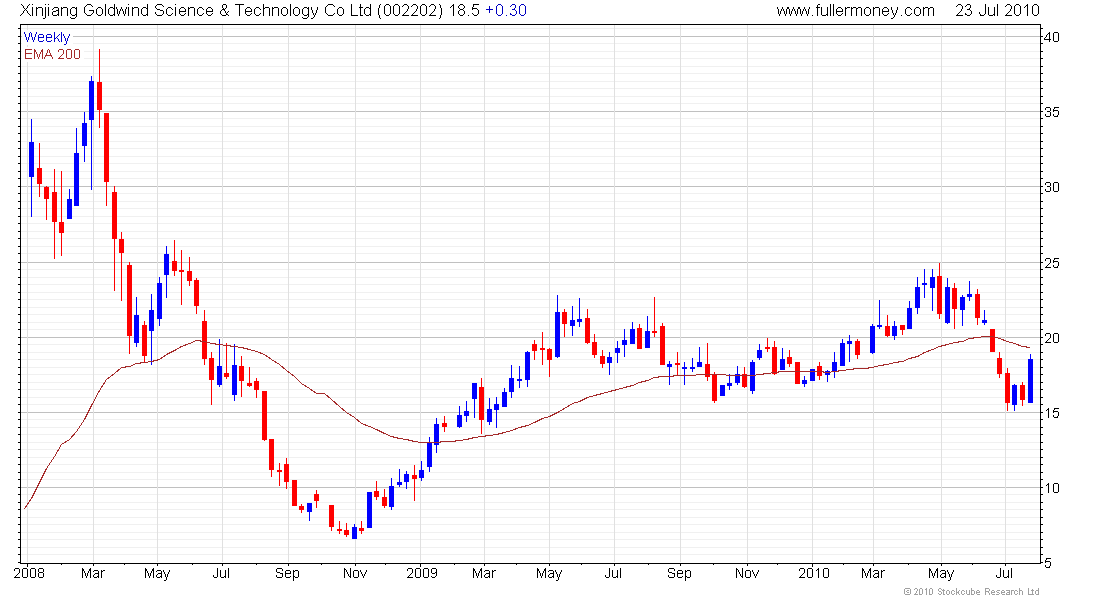The image size is (1100, 600).
Task: Click the y-axis label 35
Action: (1051, 112)
